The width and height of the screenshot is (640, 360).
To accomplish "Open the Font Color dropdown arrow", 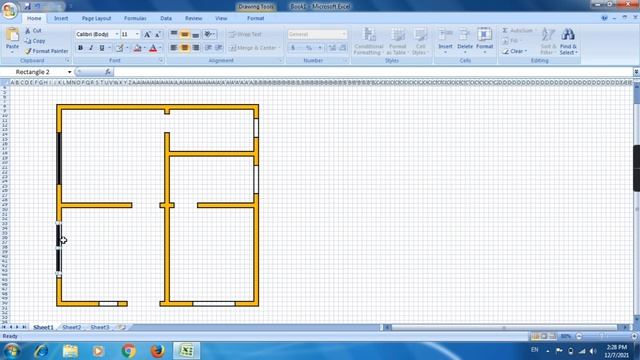I will pos(160,48).
